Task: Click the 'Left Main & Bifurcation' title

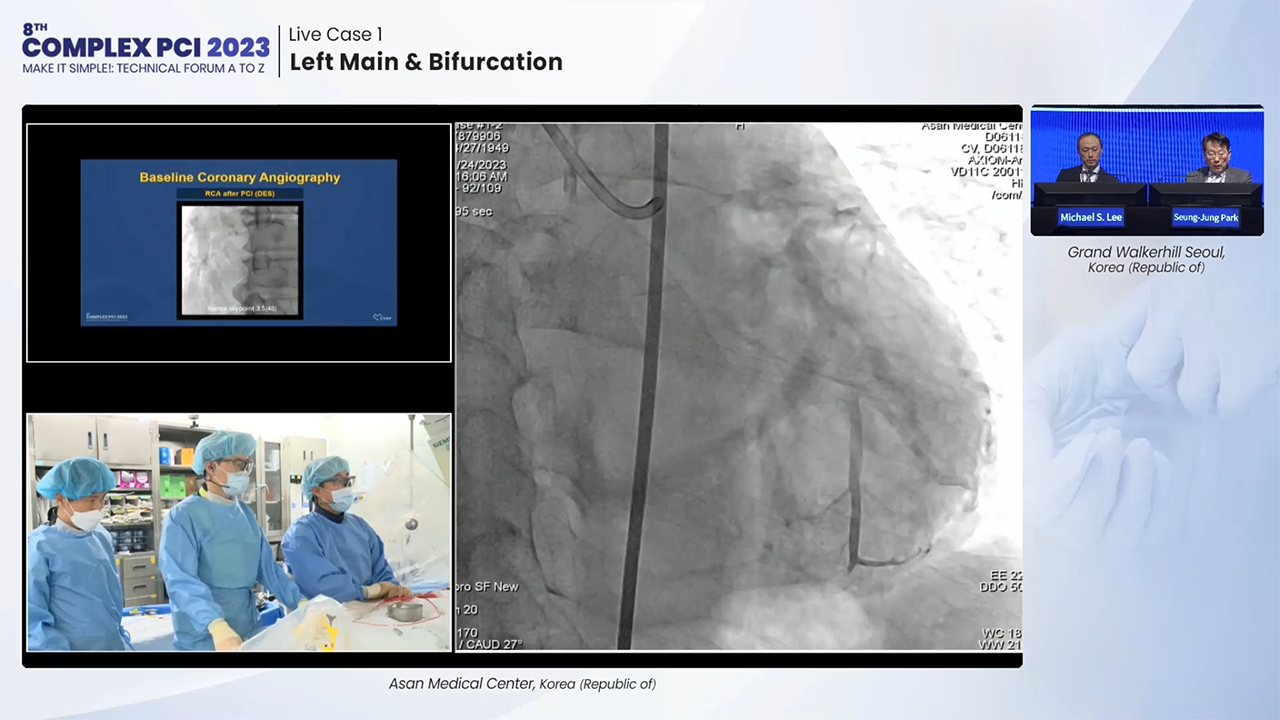Action: pos(426,62)
